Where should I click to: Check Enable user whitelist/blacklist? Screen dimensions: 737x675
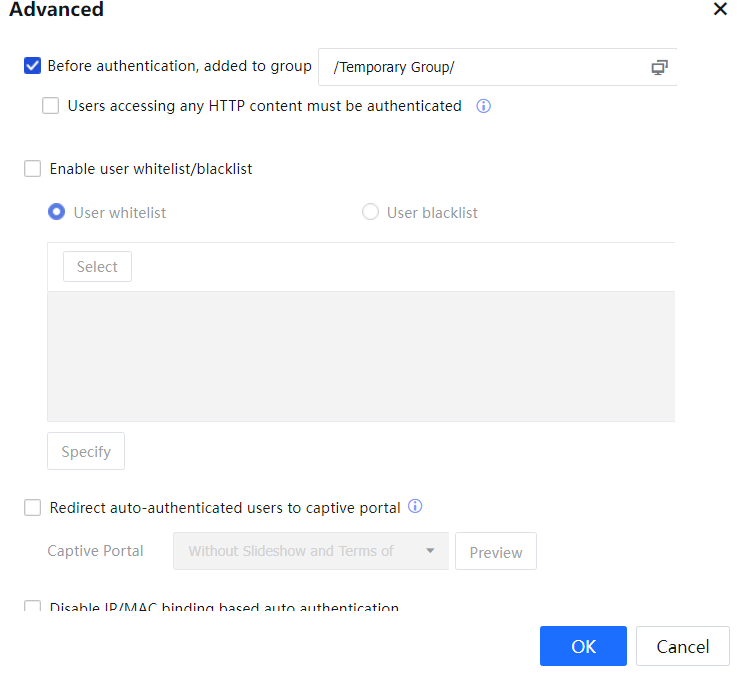33,169
